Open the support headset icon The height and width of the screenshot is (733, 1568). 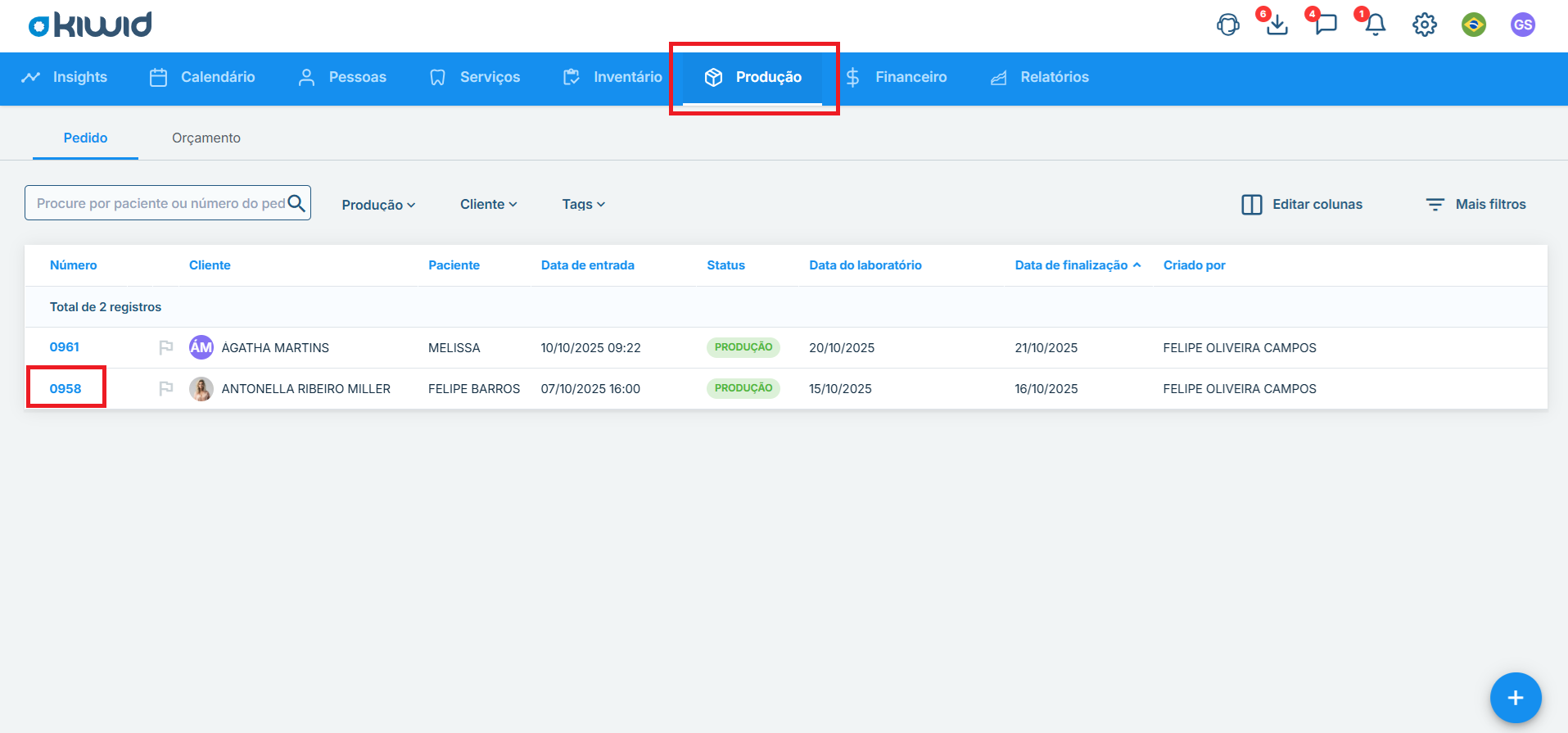coord(1227,25)
